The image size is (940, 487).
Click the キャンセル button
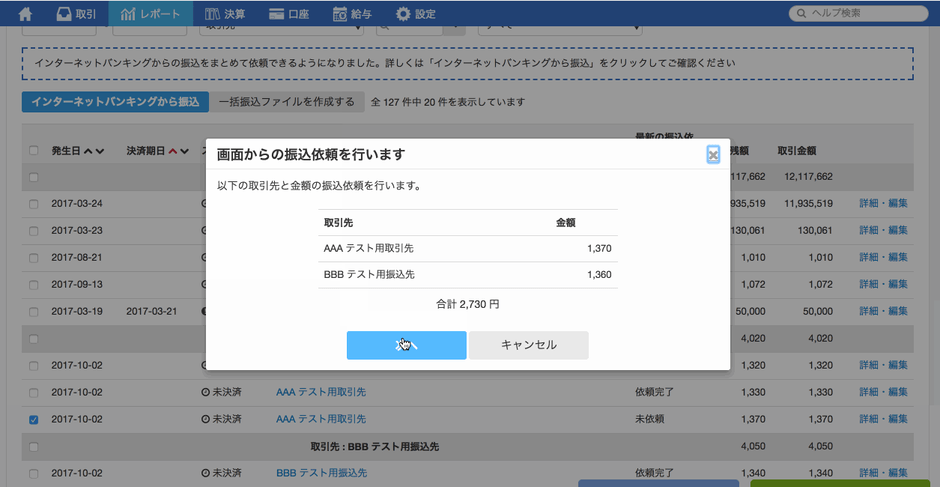[528, 345]
